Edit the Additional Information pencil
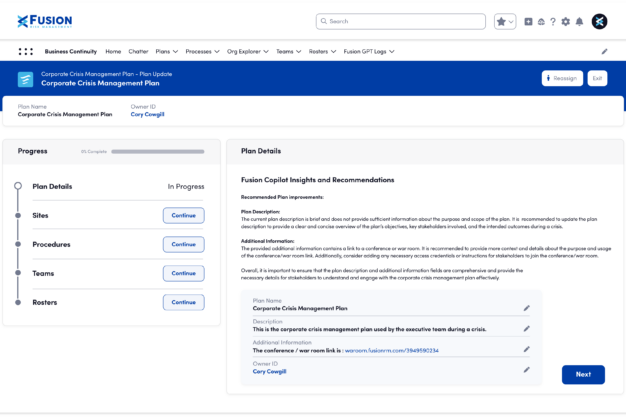Image resolution: width=626 pixels, height=417 pixels. tap(527, 349)
